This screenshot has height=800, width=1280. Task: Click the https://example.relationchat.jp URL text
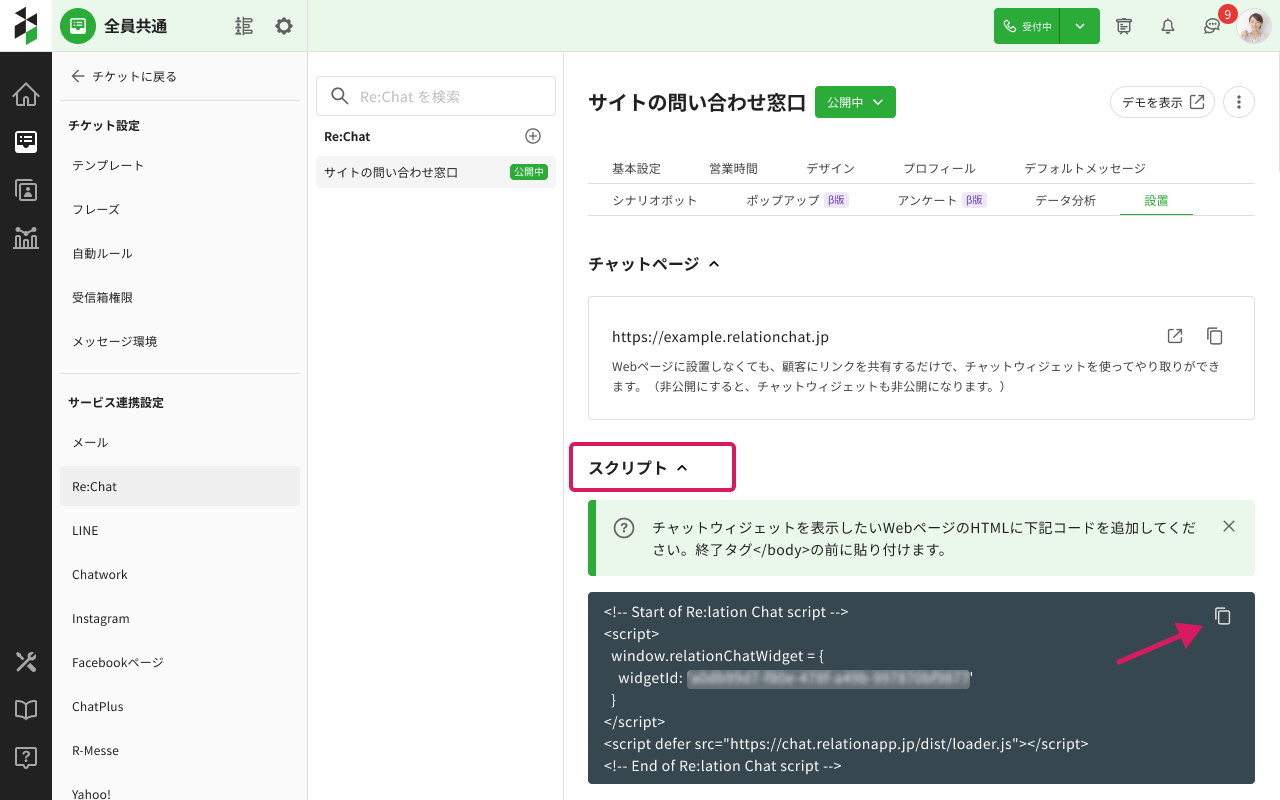coord(720,337)
